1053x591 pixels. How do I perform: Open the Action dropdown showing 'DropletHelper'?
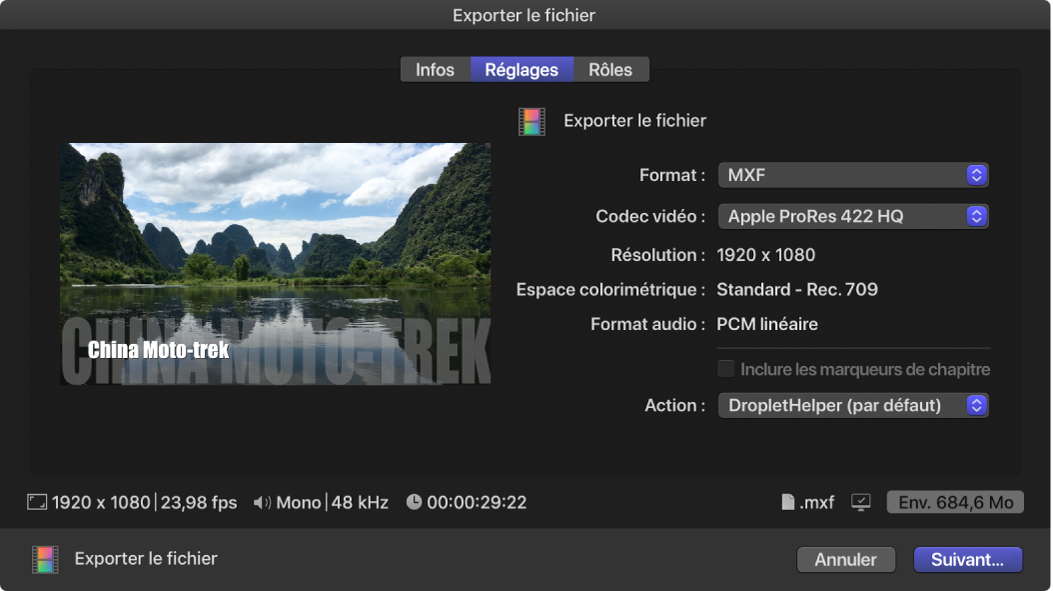point(853,405)
